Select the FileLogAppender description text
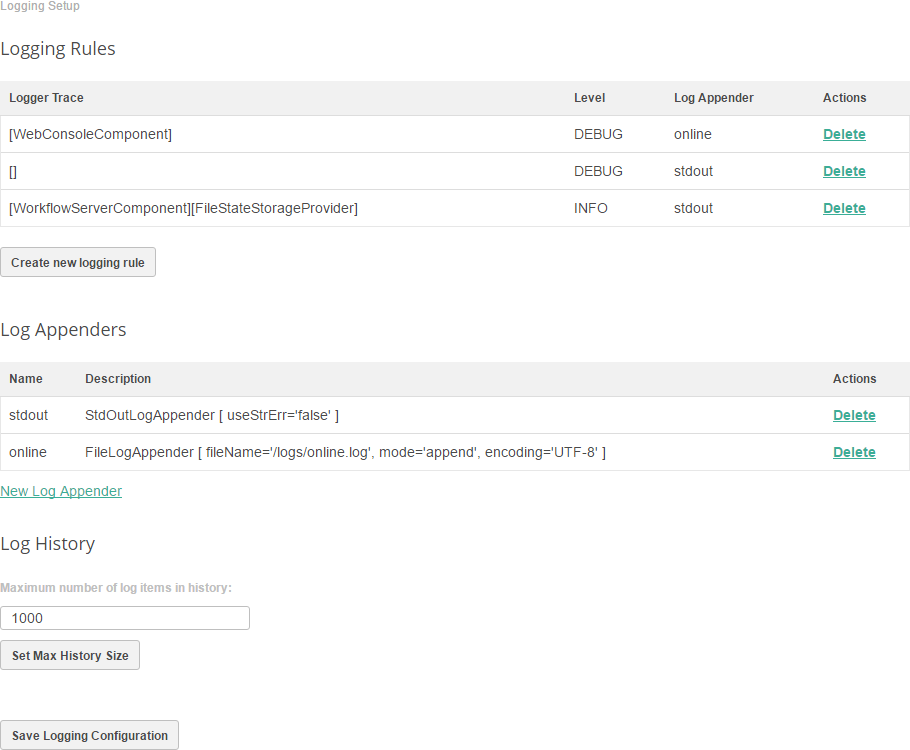Screen dimensions: 910x750 (x=345, y=452)
